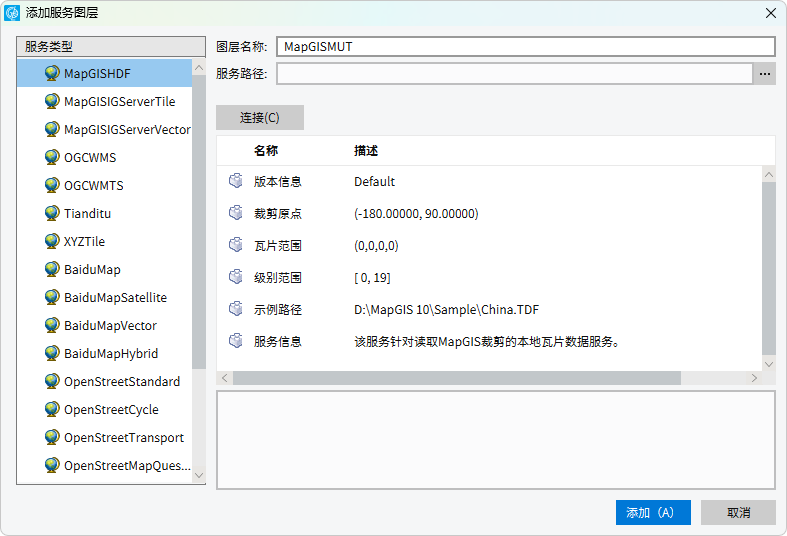
Task: Click the properties table scroll-up arrow
Action: pyautogui.click(x=768, y=175)
